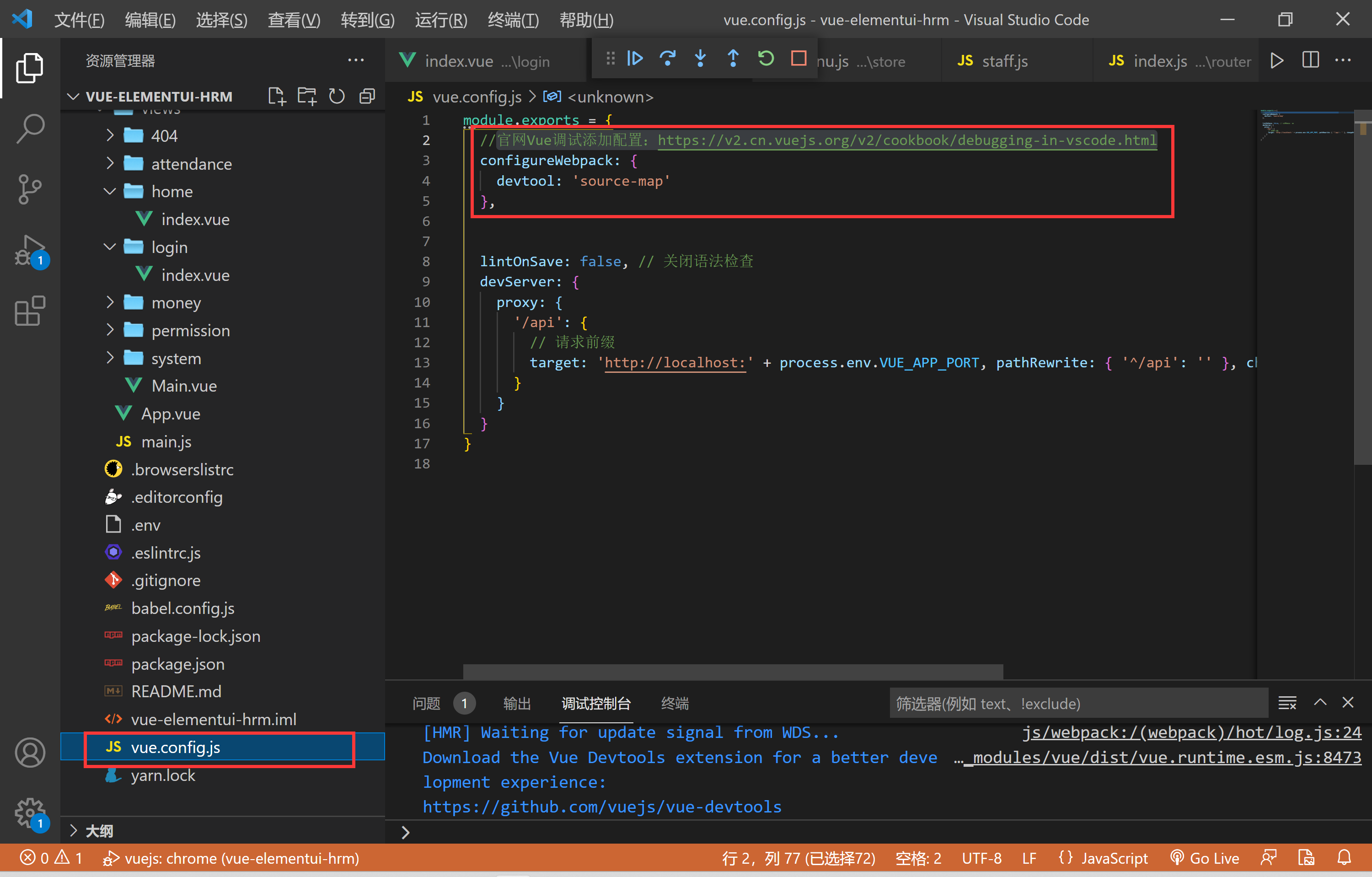1372x877 pixels.
Task: Click the debug Step Into button
Action: pos(700,58)
